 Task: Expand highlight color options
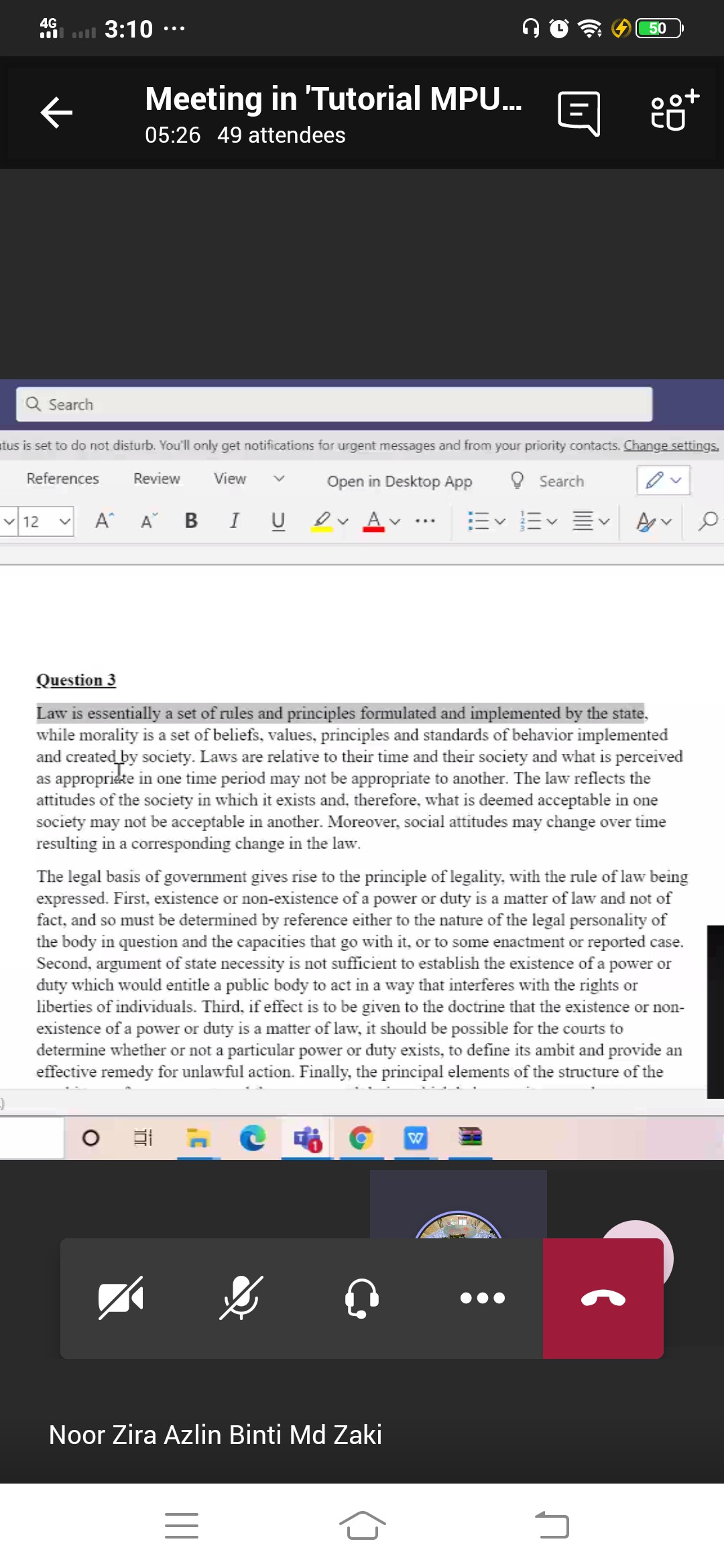coord(343,521)
